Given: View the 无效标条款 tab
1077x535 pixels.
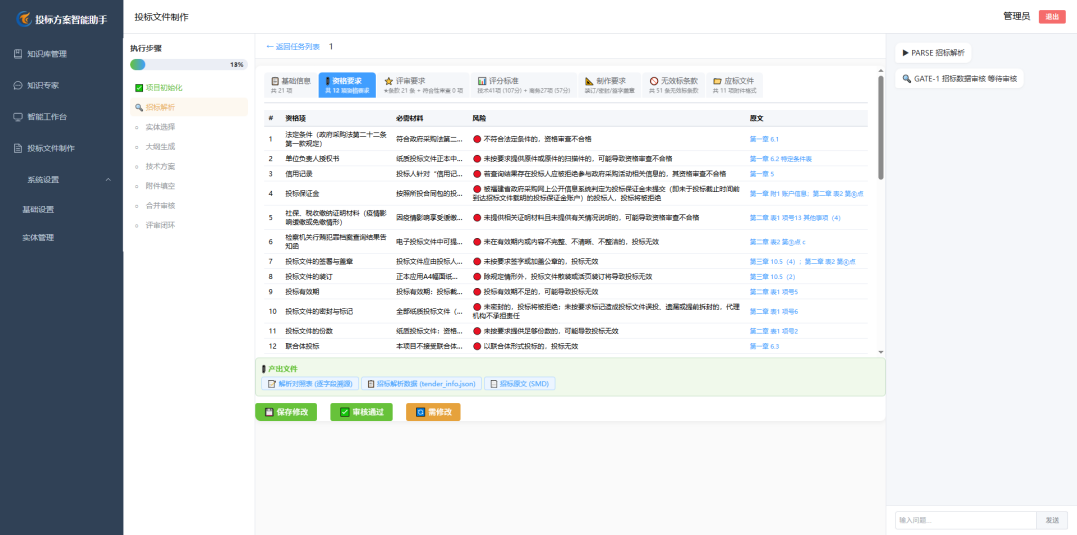Looking at the screenshot, I should click(674, 84).
